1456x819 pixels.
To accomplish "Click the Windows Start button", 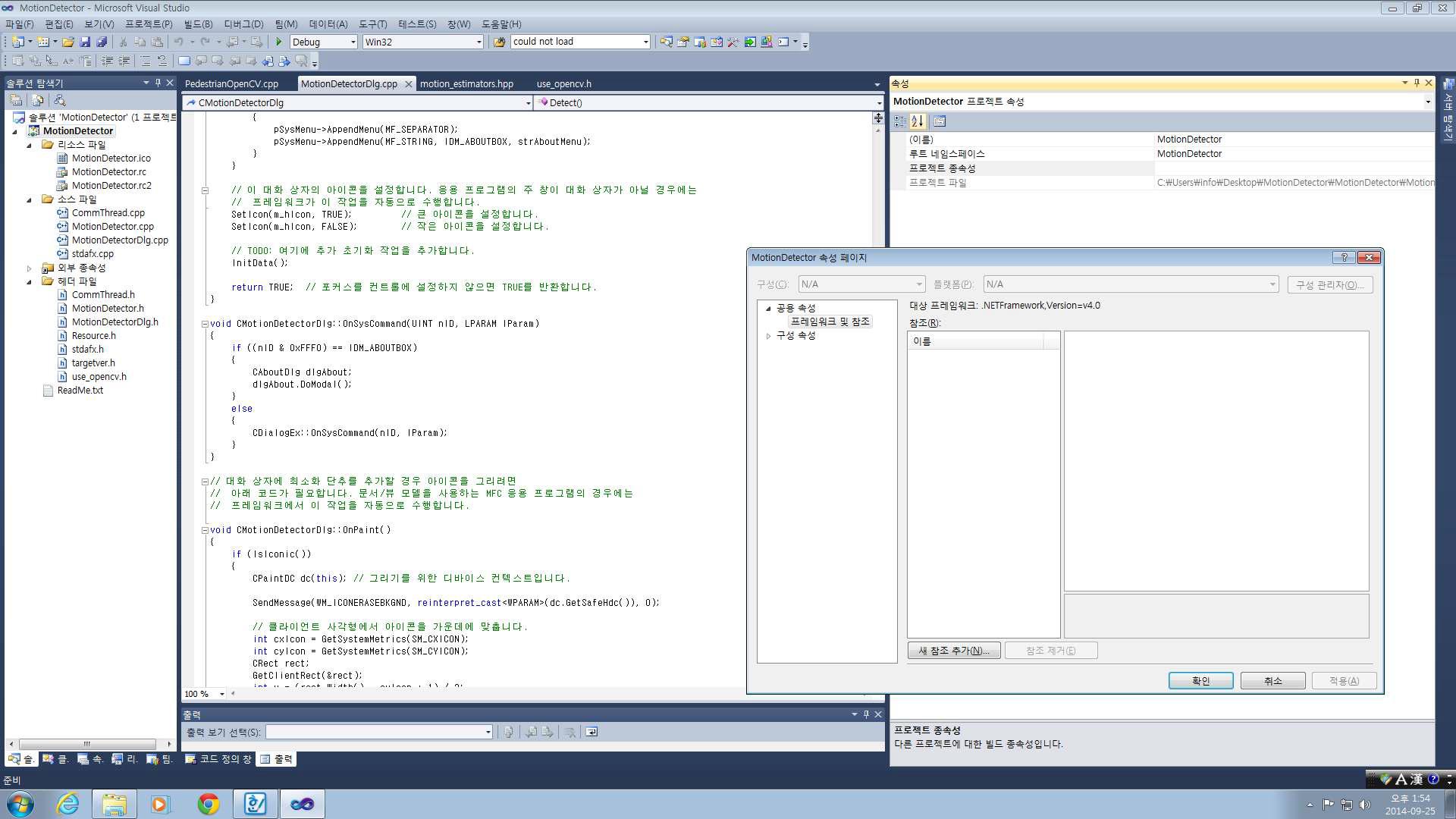I will click(x=20, y=804).
